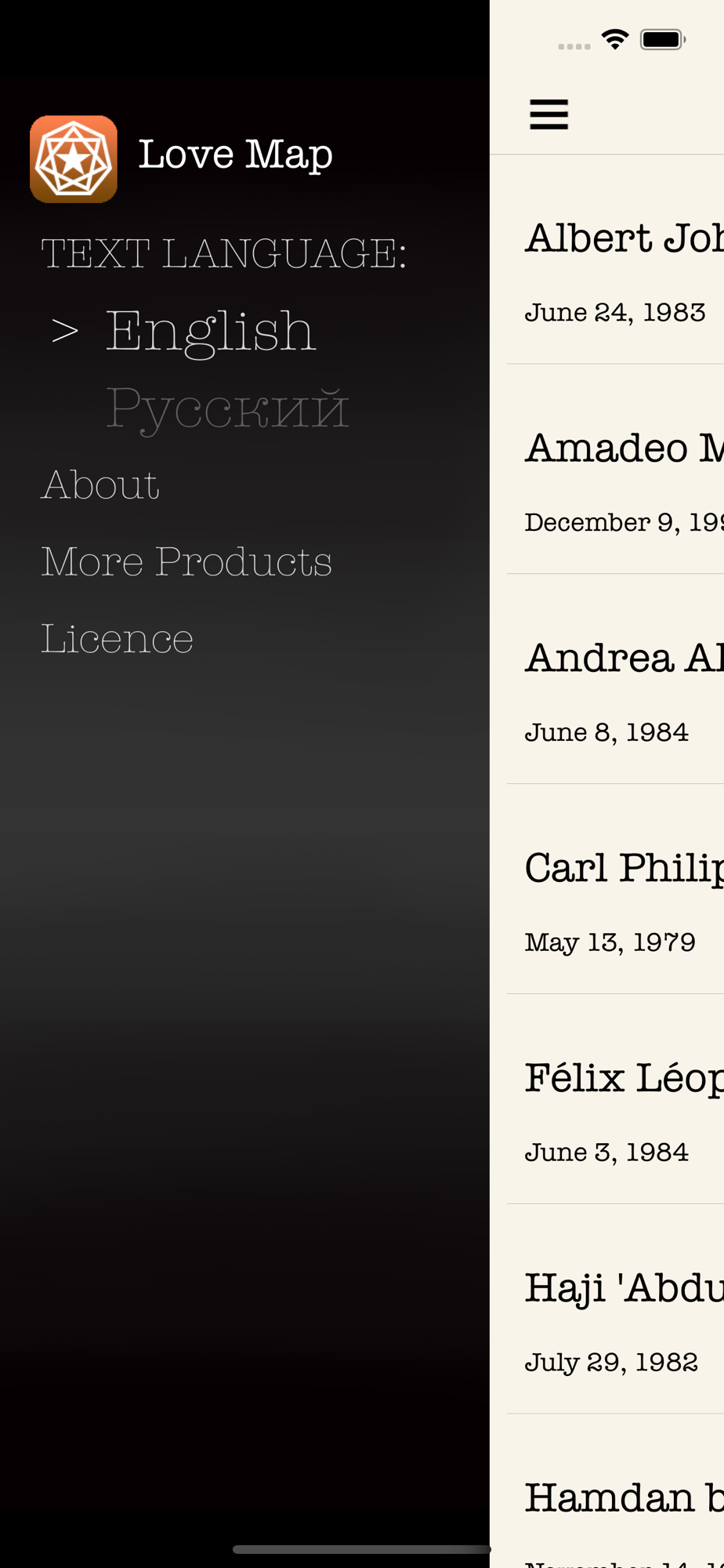This screenshot has height=1568, width=724.
Task: Open the Hamdan b… entry
Action: (616, 1492)
